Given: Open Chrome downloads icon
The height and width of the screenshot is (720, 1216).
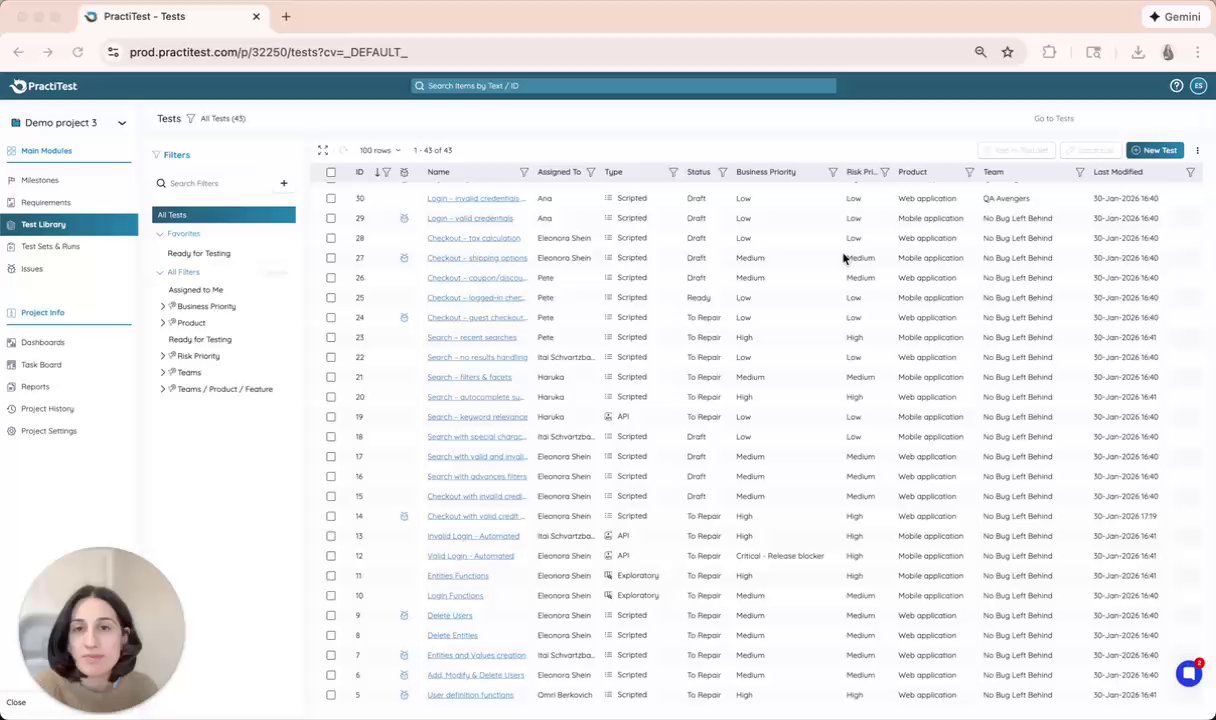Looking at the screenshot, I should 1138,52.
